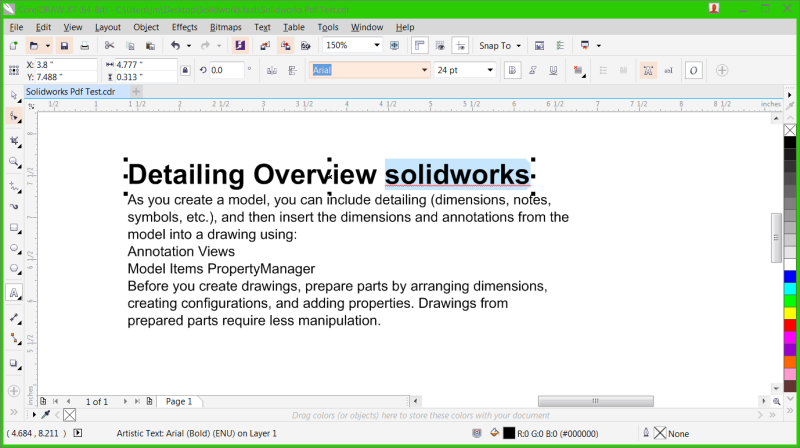
Task: Save the document with the floppy disk icon
Action: coord(64,46)
